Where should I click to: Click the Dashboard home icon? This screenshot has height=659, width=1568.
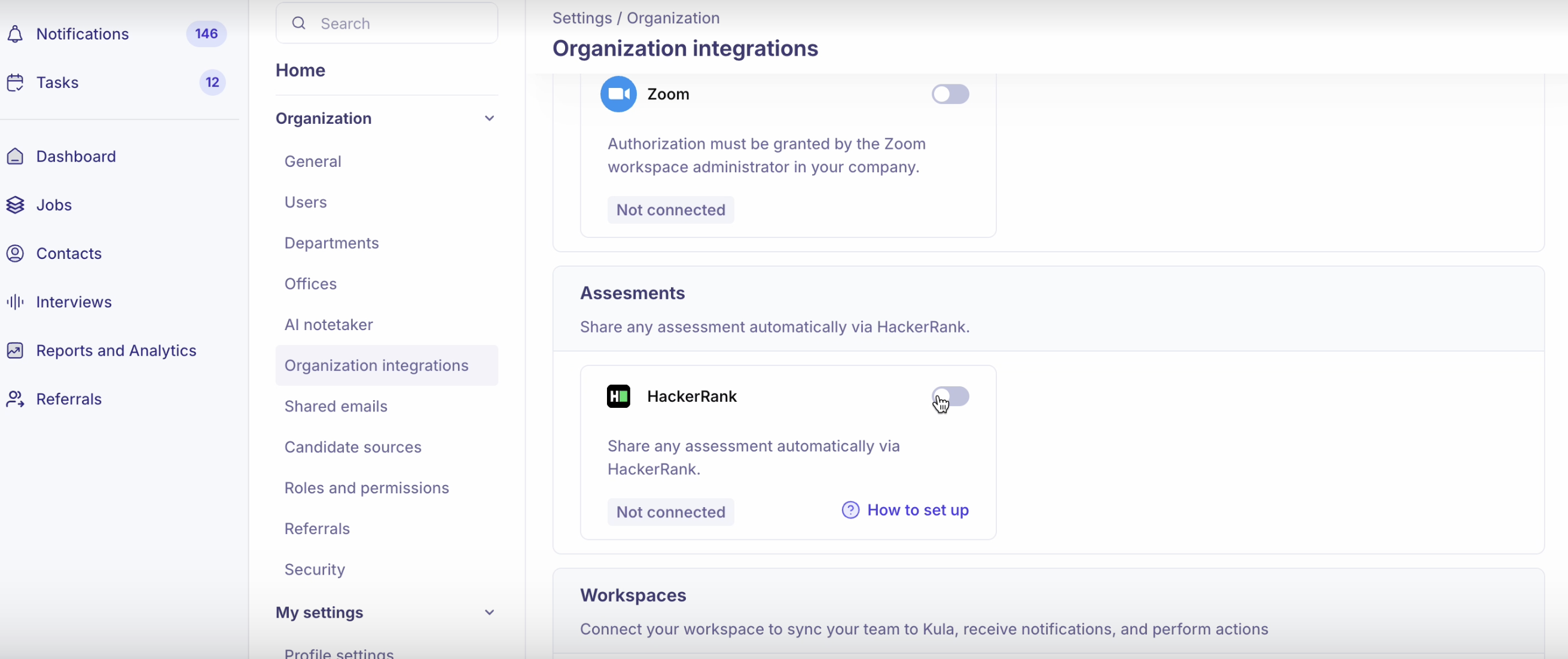[15, 157]
